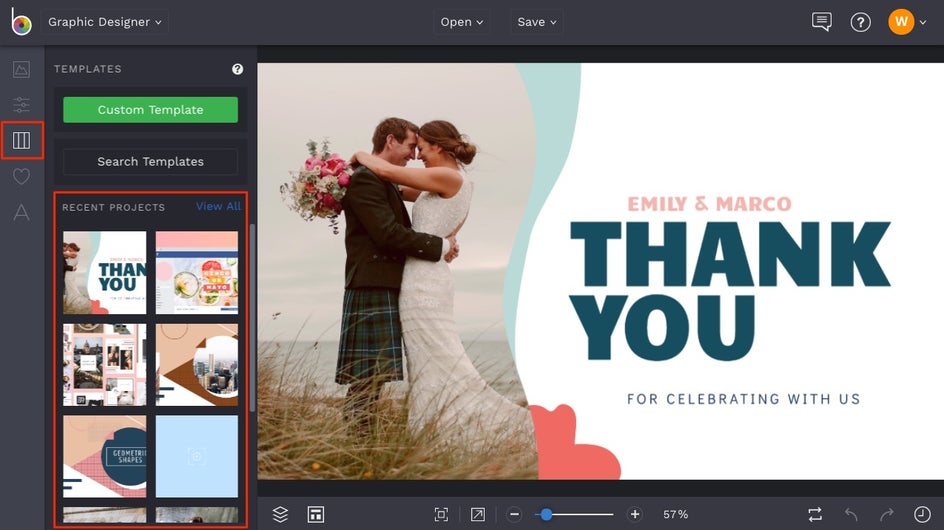
Task: Click the BeFunky logo icon
Action: (x=21, y=22)
